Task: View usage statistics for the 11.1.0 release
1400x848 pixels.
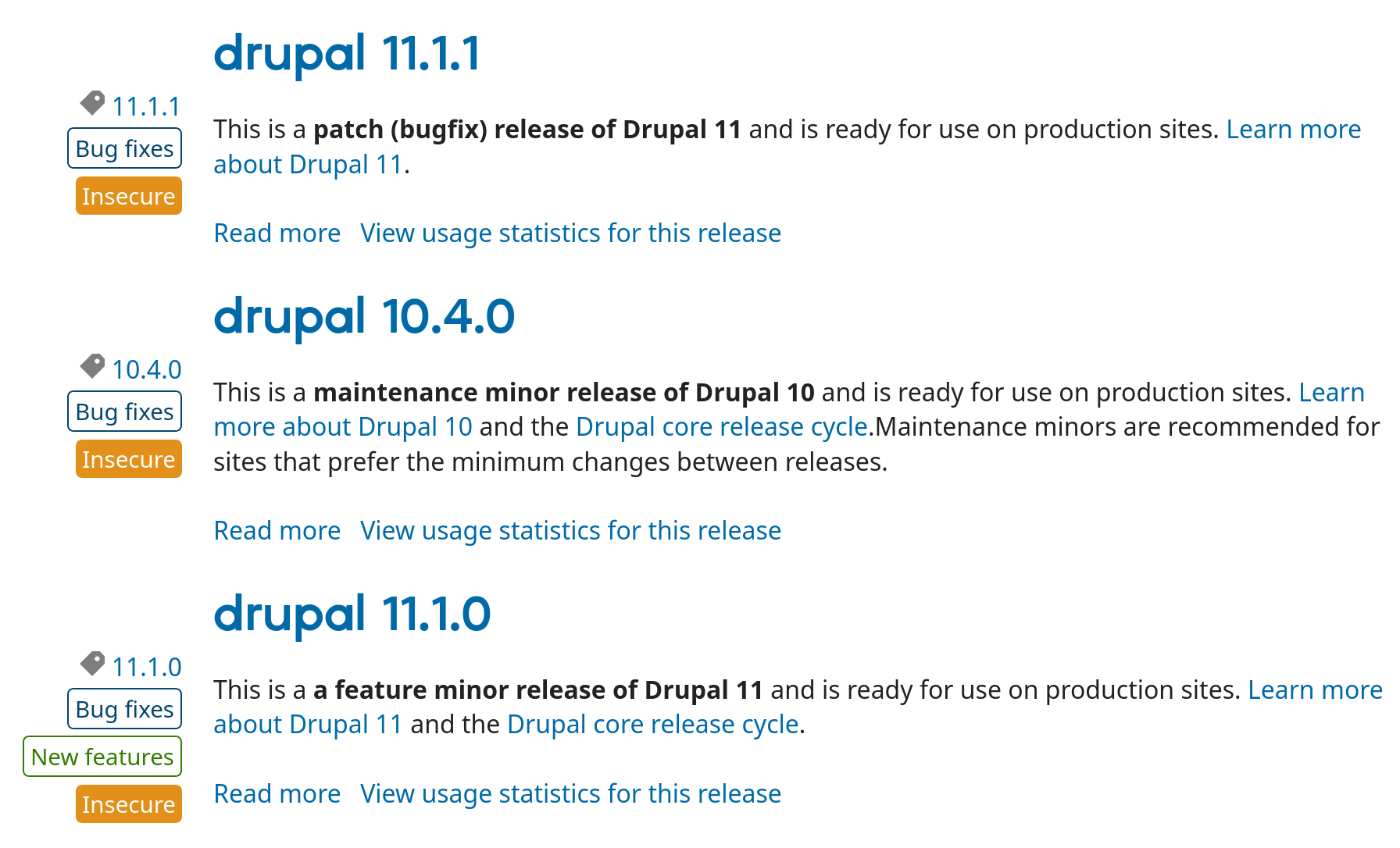Action: 570,793
